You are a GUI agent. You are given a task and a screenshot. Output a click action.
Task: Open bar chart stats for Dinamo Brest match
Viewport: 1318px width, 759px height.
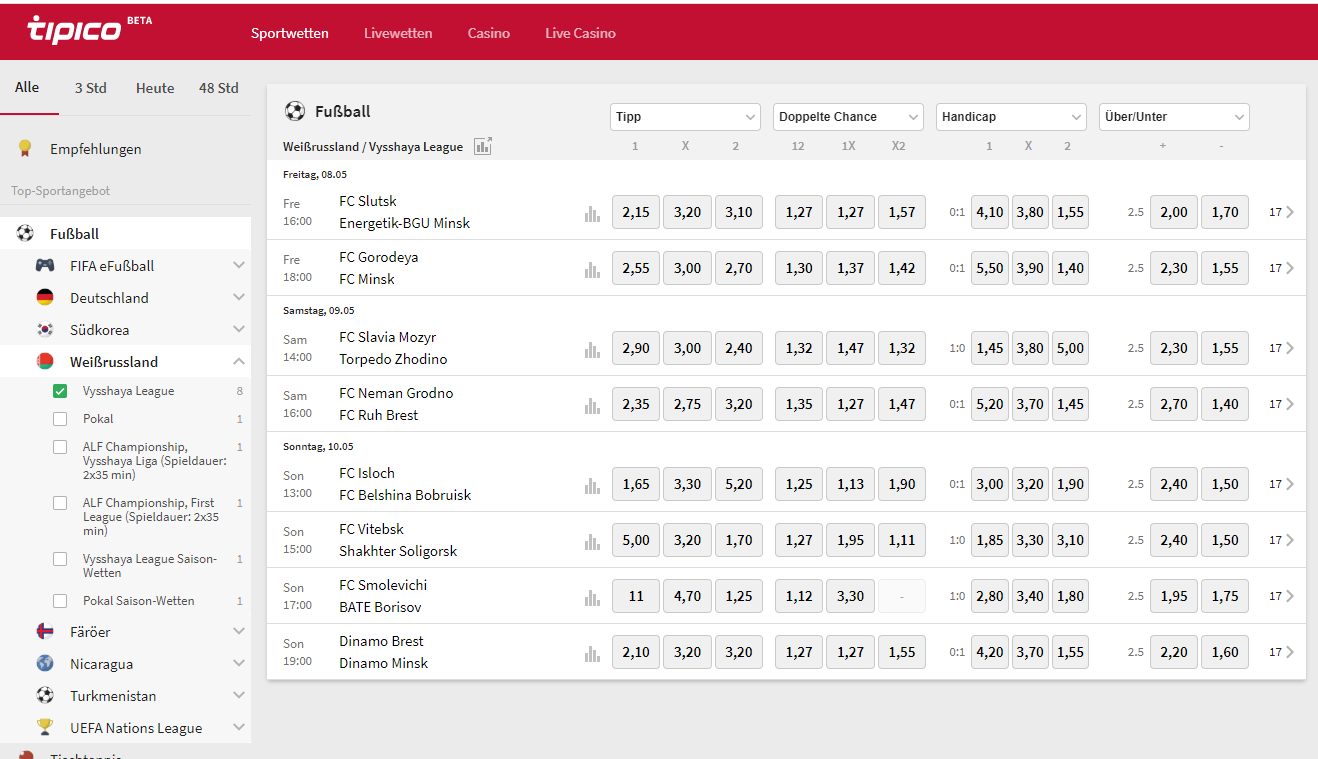592,653
